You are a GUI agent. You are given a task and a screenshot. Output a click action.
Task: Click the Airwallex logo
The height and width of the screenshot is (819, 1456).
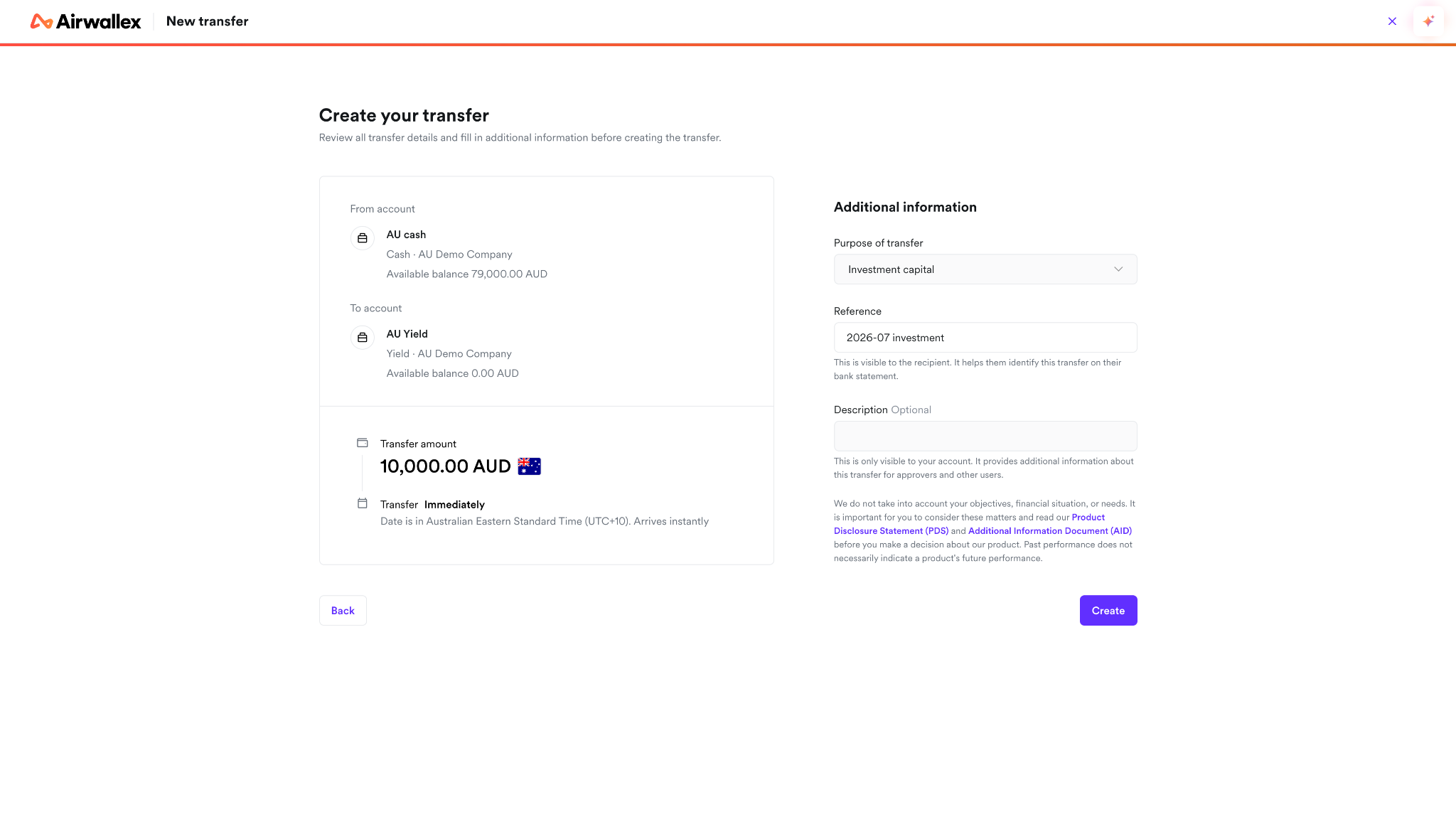pos(85,21)
